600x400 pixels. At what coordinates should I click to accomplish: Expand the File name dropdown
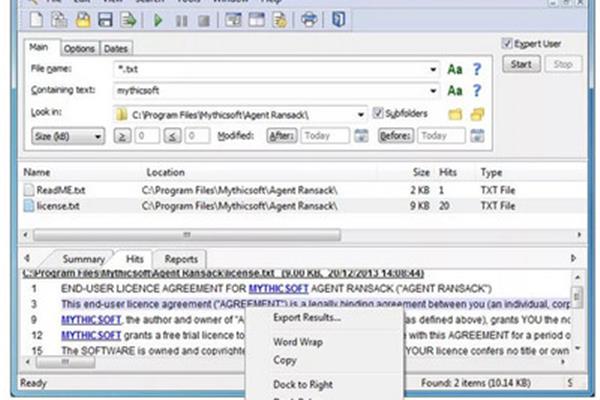[433, 70]
